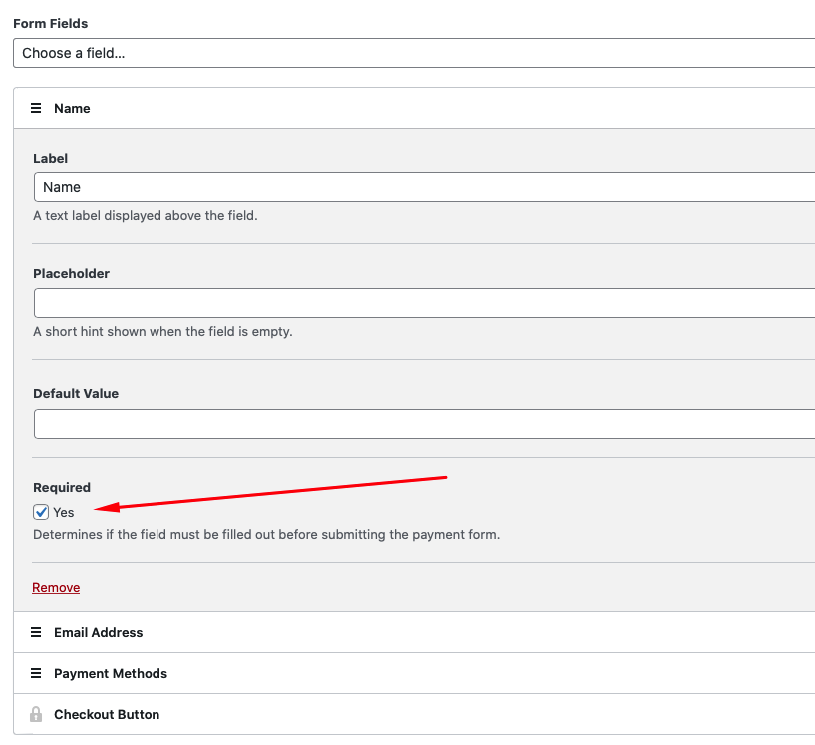Viewport: 815px width, 745px height.
Task: Click the red Remove link
Action: pyautogui.click(x=56, y=587)
